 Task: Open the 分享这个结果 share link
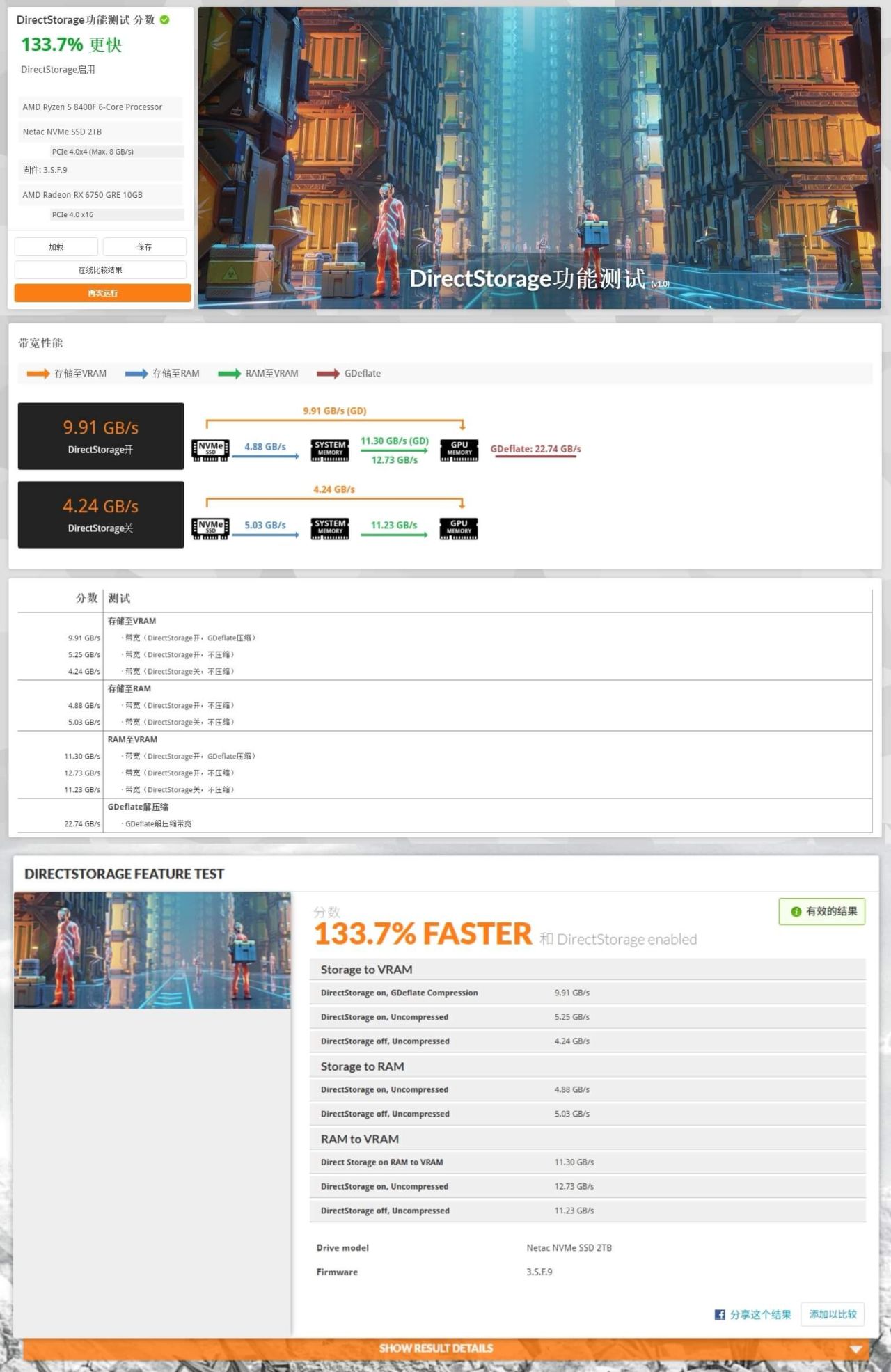coord(760,1314)
